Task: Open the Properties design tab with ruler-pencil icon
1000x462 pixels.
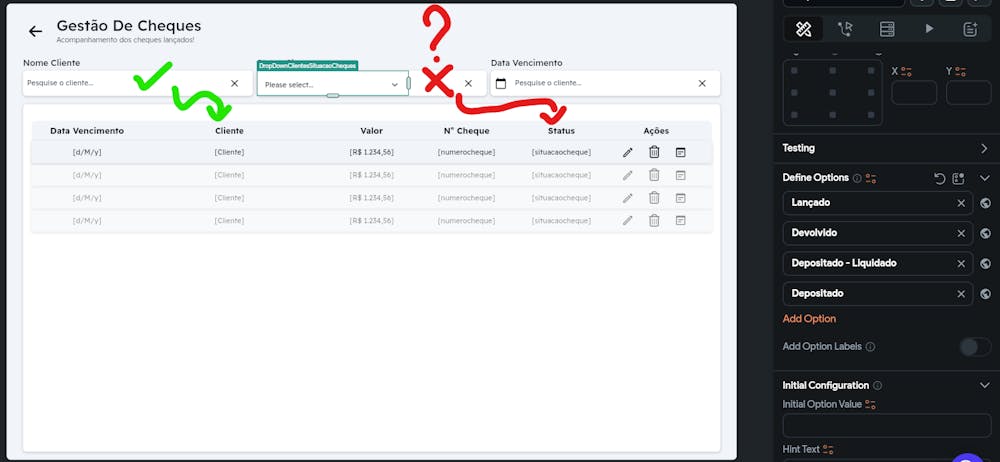Action: click(x=803, y=29)
